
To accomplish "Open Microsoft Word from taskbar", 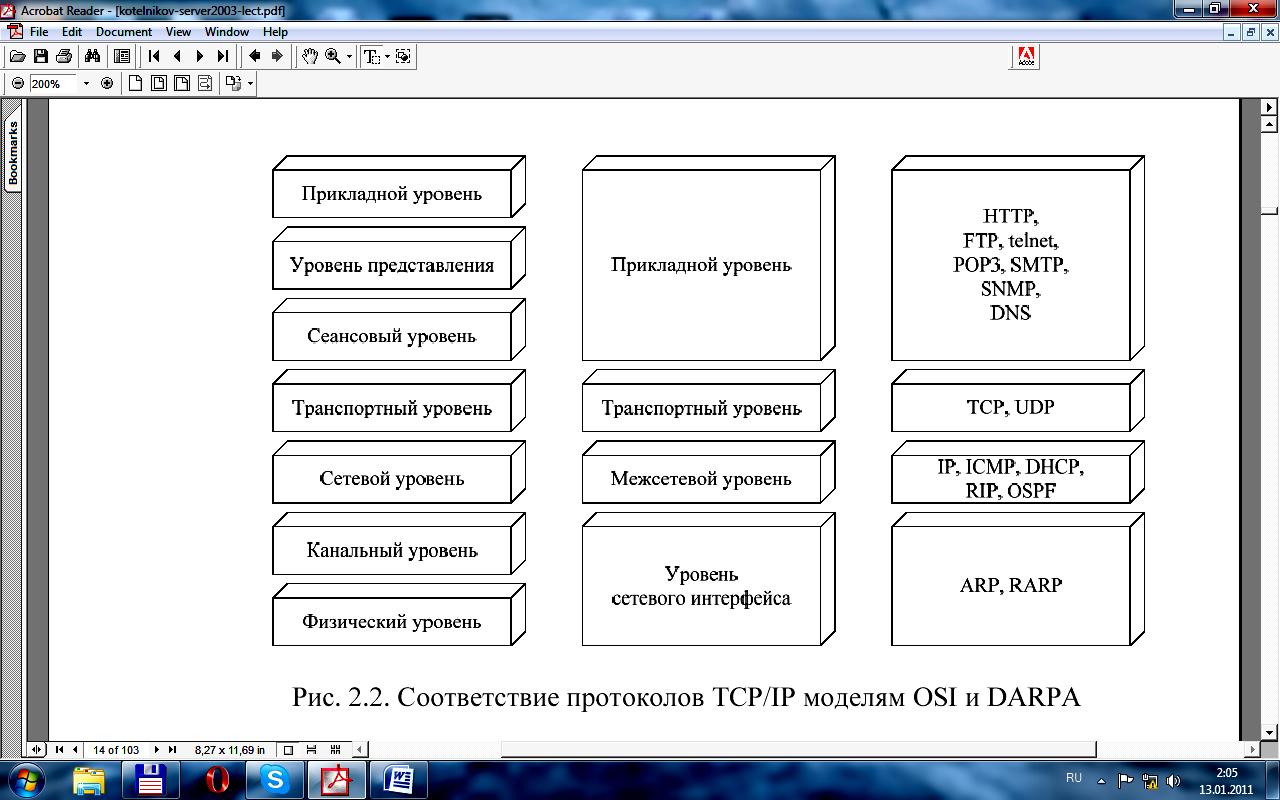I will (x=398, y=780).
